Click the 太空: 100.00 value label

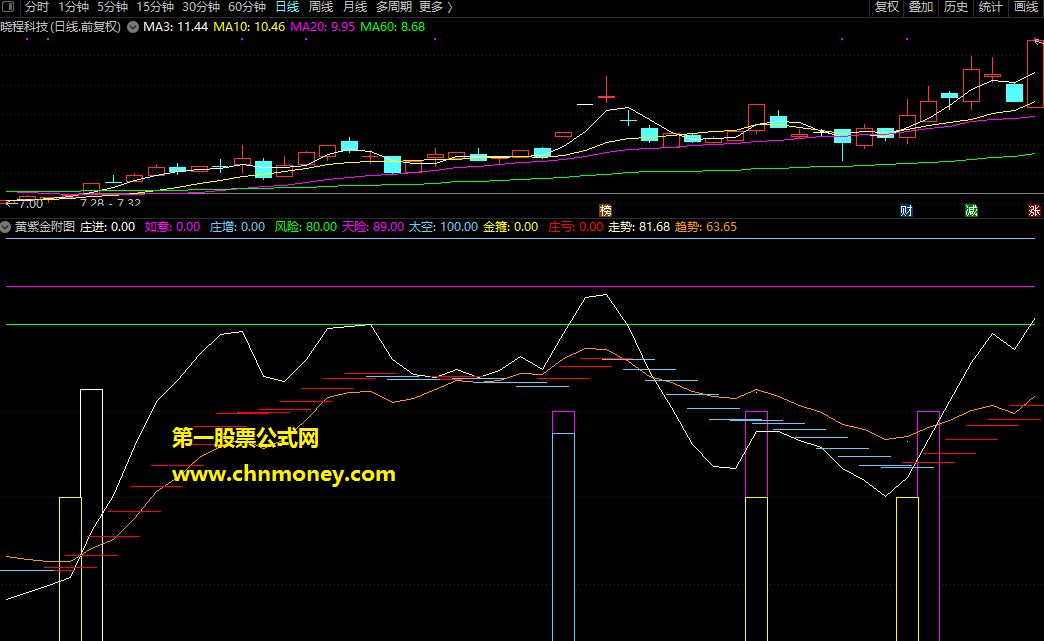(x=443, y=227)
